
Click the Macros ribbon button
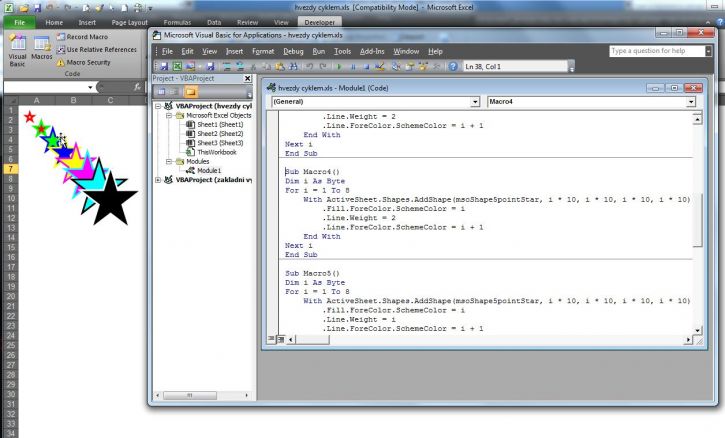click(42, 48)
